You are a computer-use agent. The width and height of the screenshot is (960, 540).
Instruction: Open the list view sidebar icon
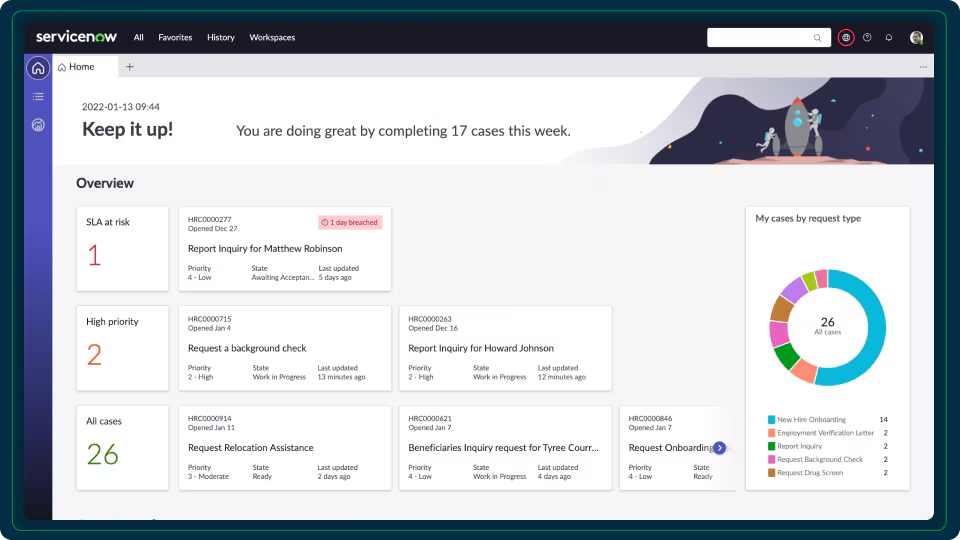38,96
